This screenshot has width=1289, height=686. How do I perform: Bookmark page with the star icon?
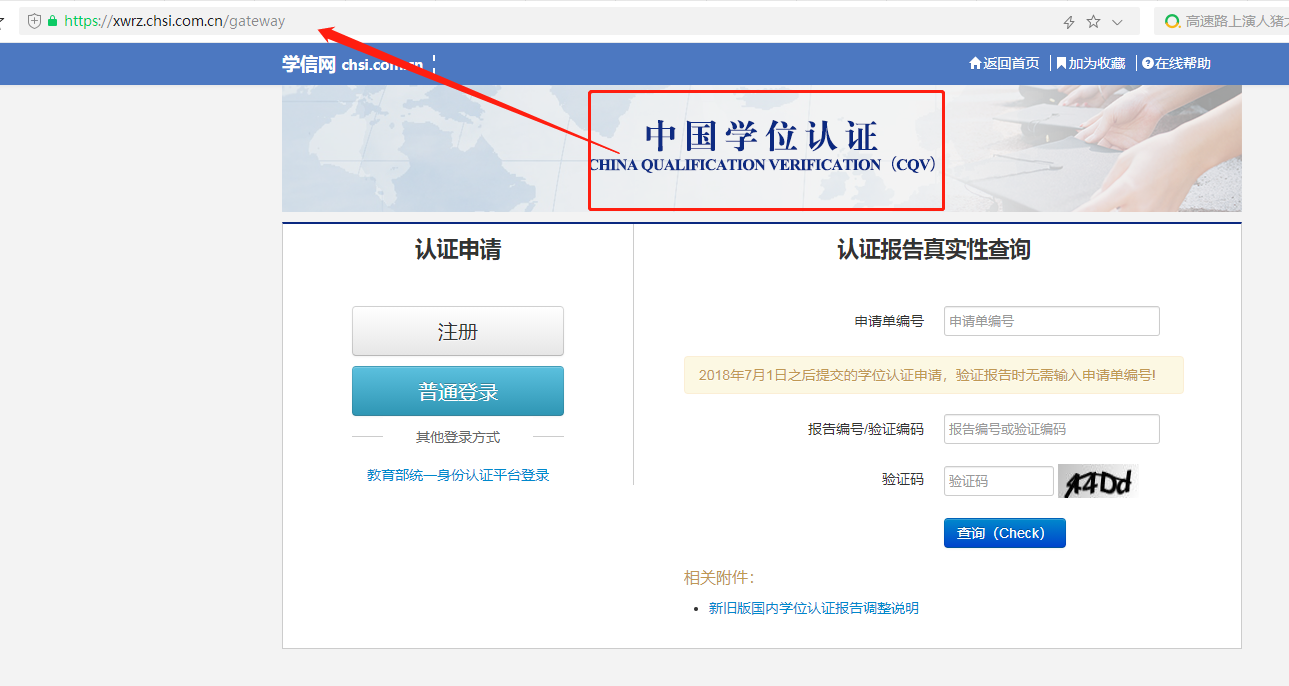1093,22
